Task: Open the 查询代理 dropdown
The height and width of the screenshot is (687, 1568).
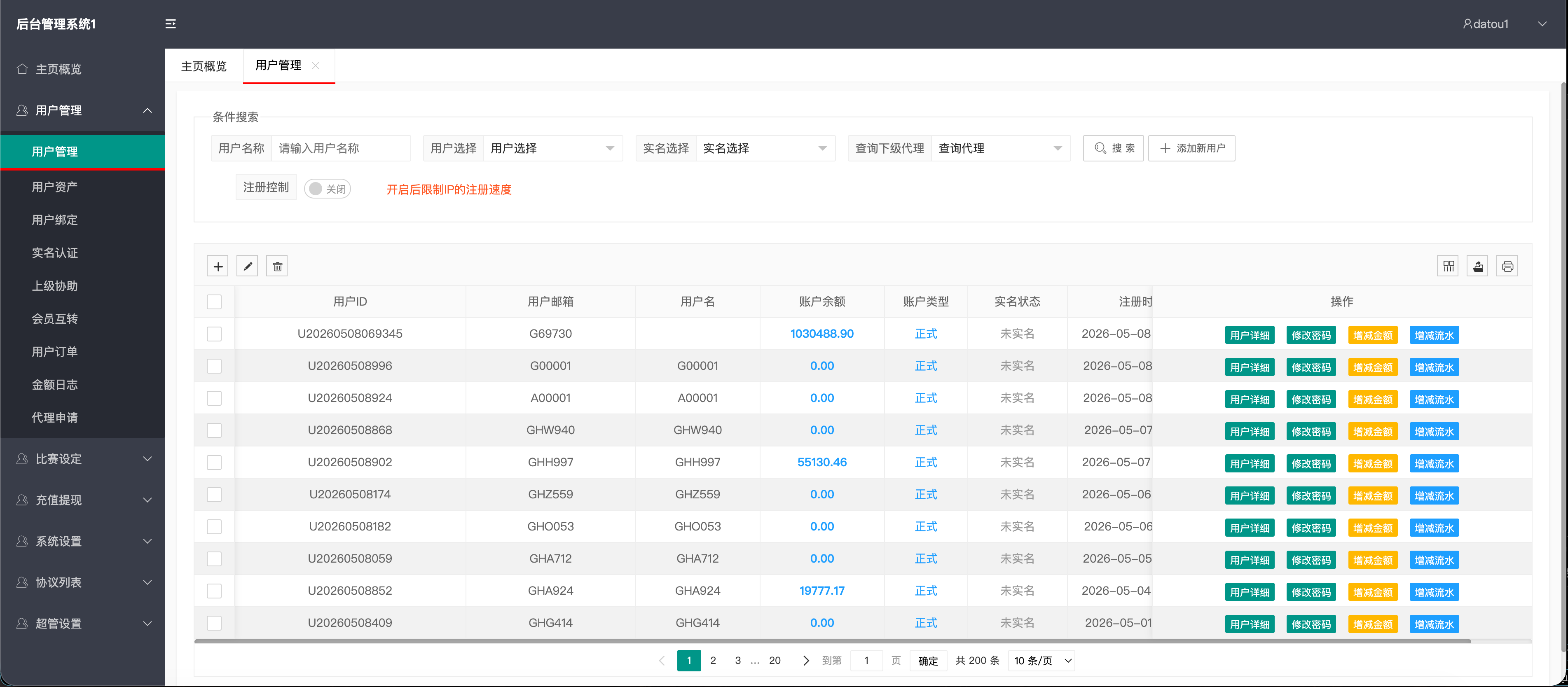Action: coord(1001,148)
